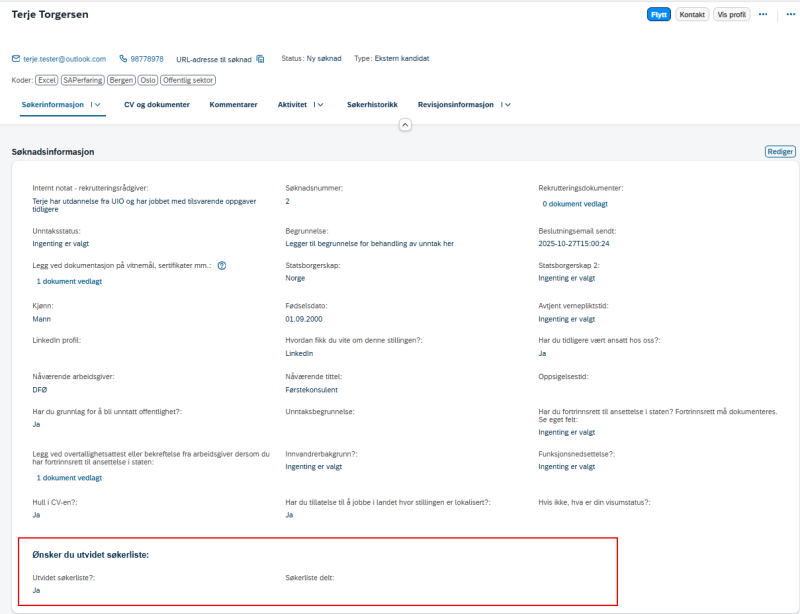Click the Statsborgerskap value Norge
800x614 pixels.
tap(295, 278)
